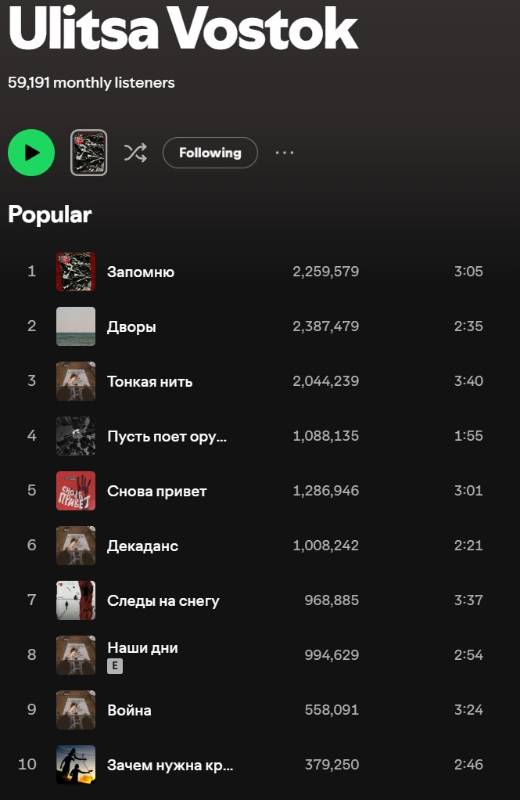Click the Декаданс cover art
Screen dimensions: 520x800
(x=76, y=546)
